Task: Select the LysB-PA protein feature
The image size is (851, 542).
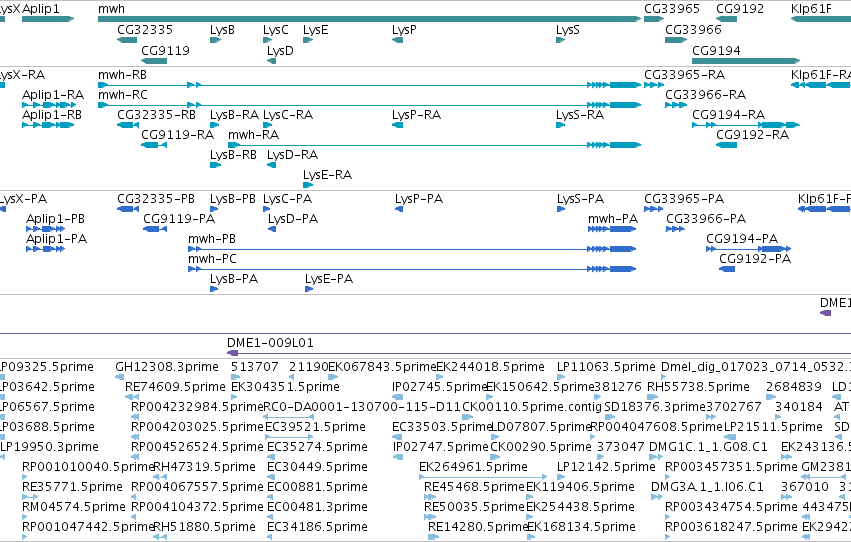Action: 214,289
